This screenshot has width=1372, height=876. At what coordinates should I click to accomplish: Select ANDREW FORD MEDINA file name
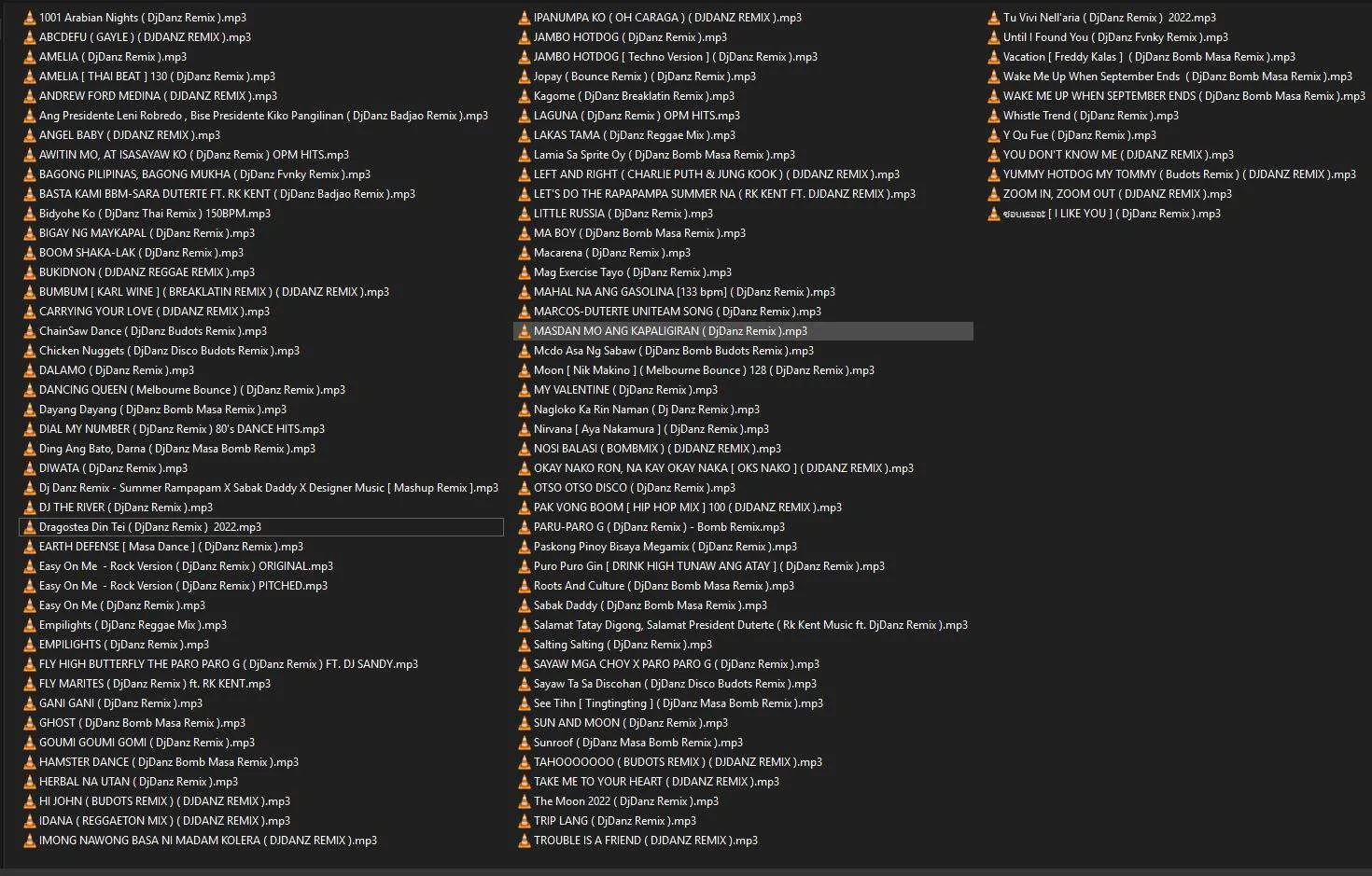pos(158,96)
